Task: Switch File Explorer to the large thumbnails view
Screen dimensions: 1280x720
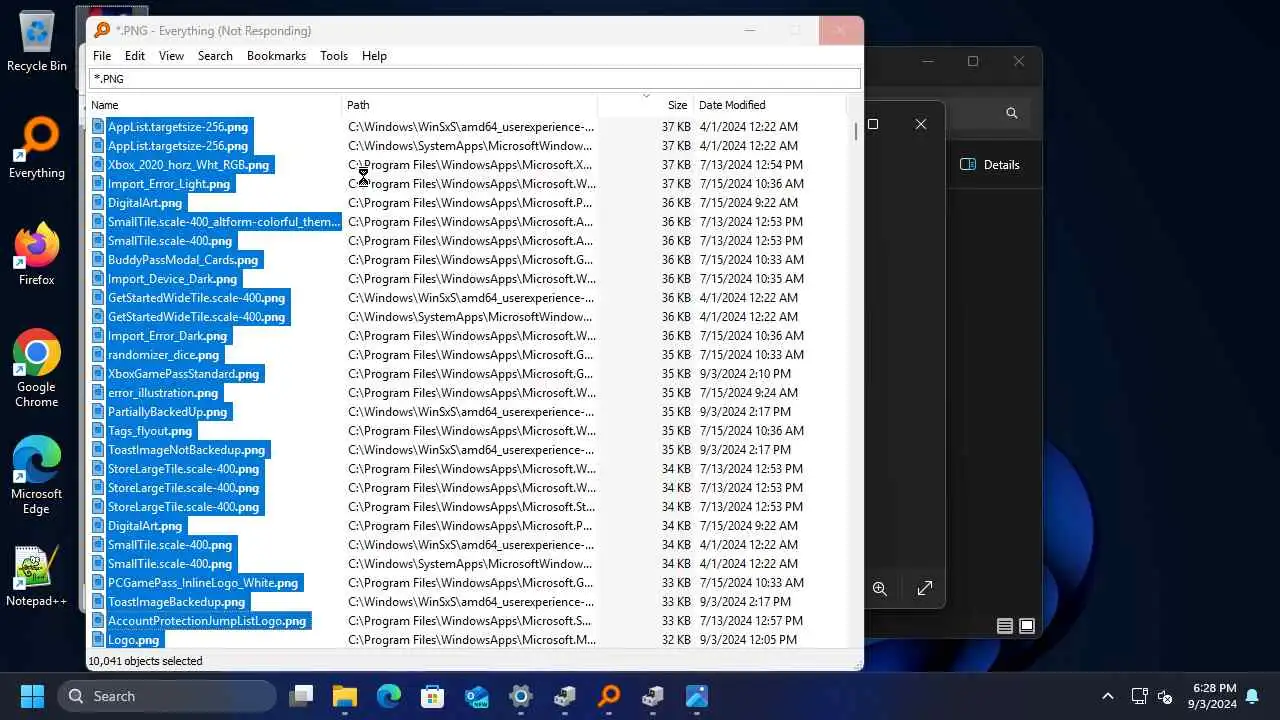Action: [1026, 626]
